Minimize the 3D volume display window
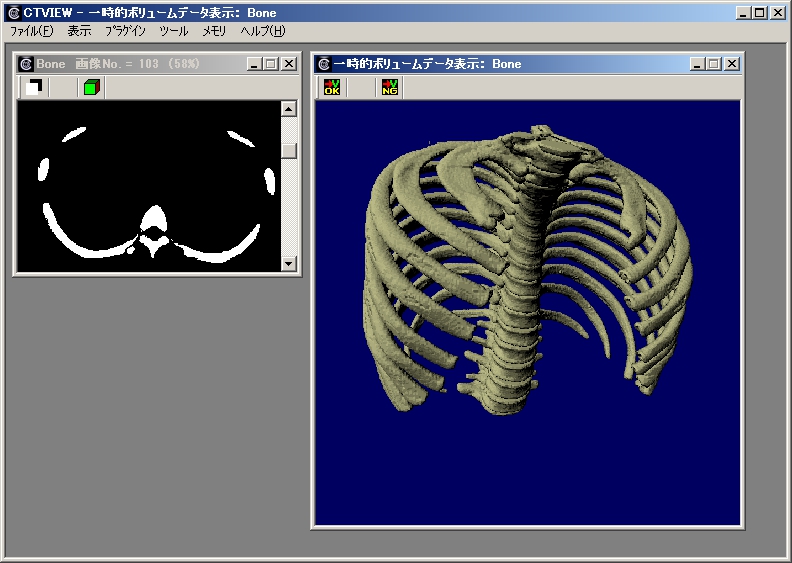The width and height of the screenshot is (792, 563). (697, 63)
